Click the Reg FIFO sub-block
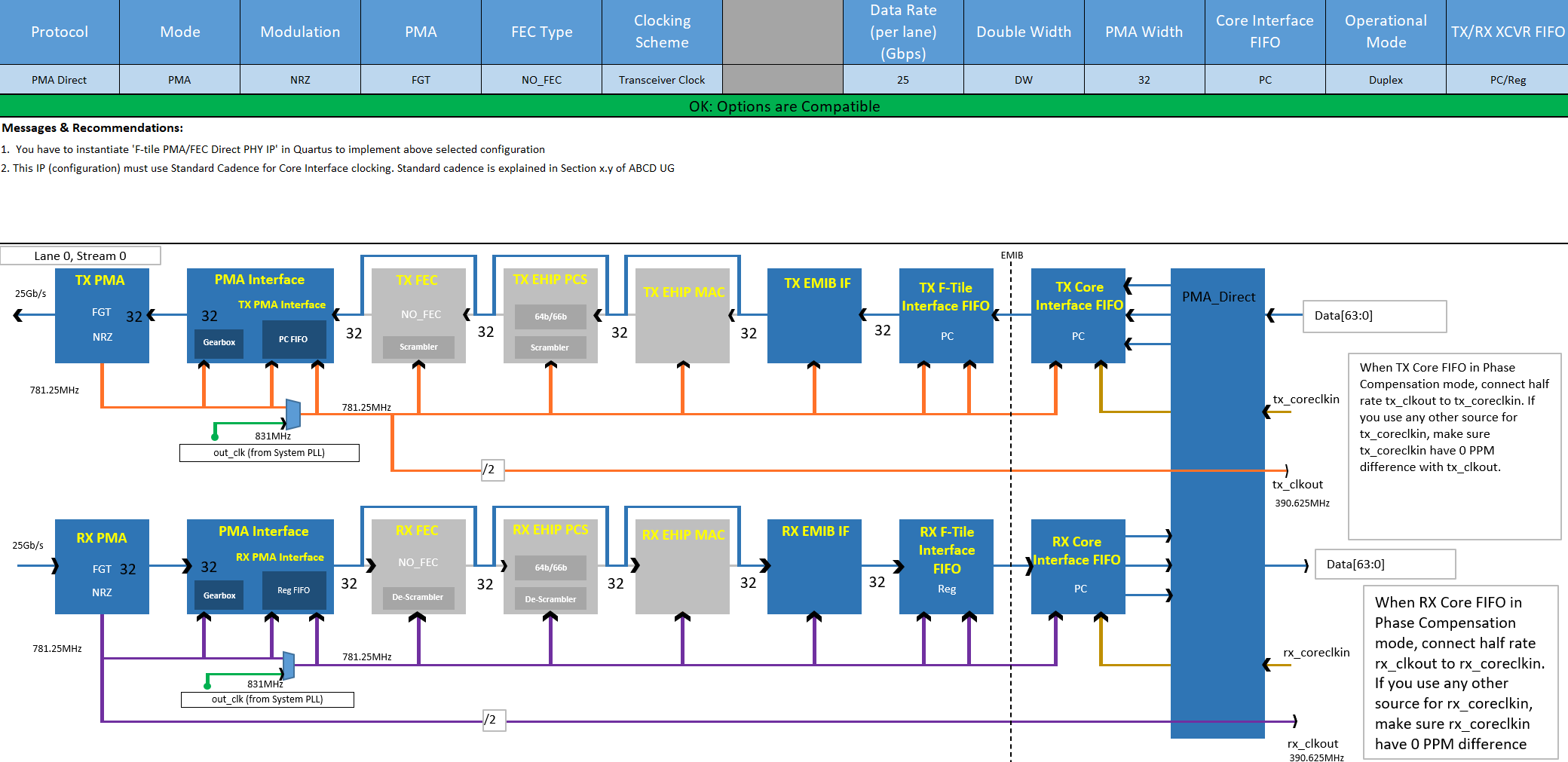This screenshot has height=762, width=1568. [x=293, y=590]
